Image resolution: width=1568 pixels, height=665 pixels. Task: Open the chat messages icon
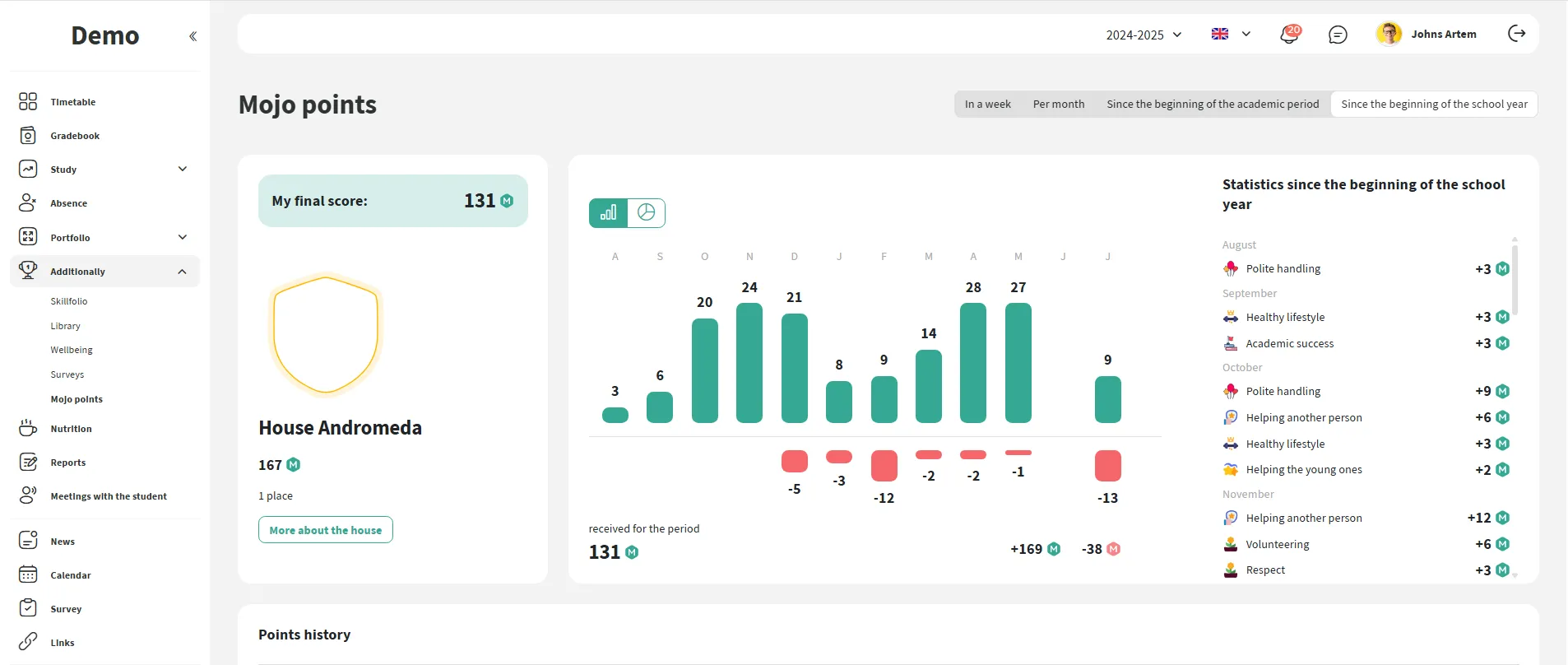coord(1338,35)
